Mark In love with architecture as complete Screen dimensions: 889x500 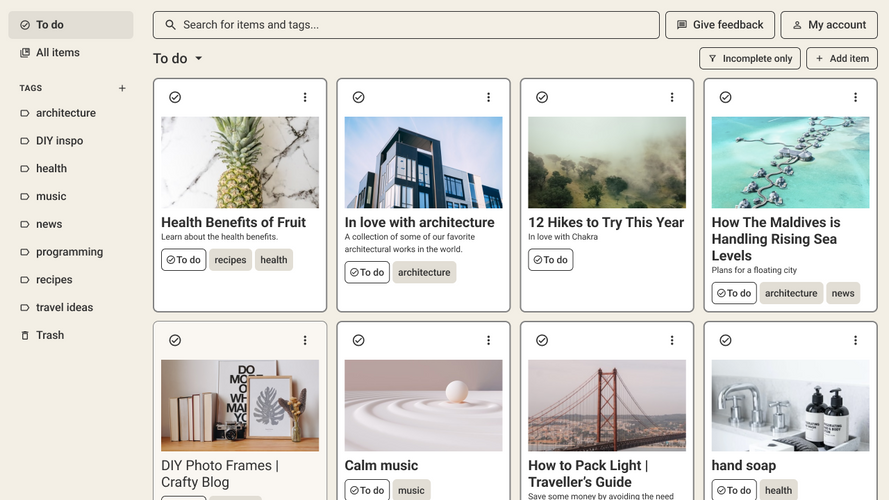pyautogui.click(x=358, y=98)
